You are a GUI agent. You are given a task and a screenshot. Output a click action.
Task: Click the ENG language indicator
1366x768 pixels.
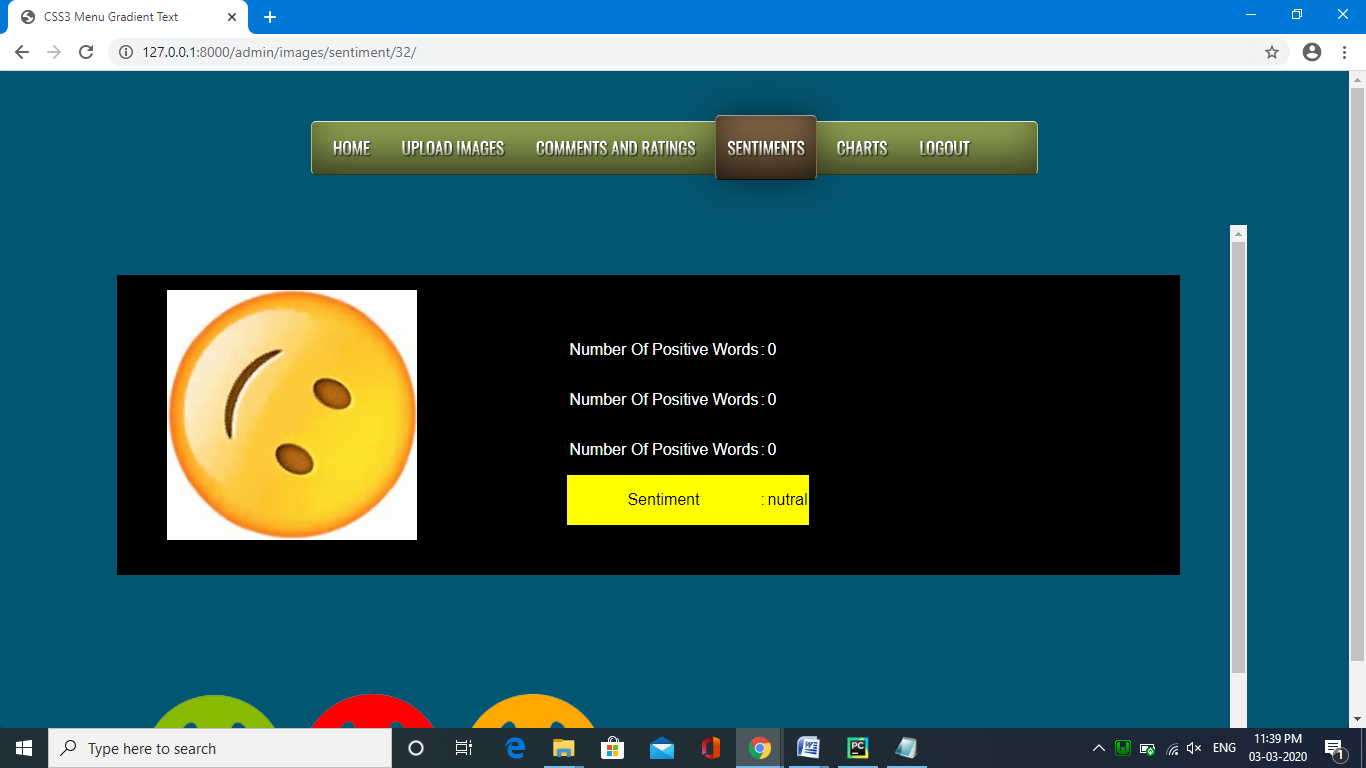click(1224, 748)
